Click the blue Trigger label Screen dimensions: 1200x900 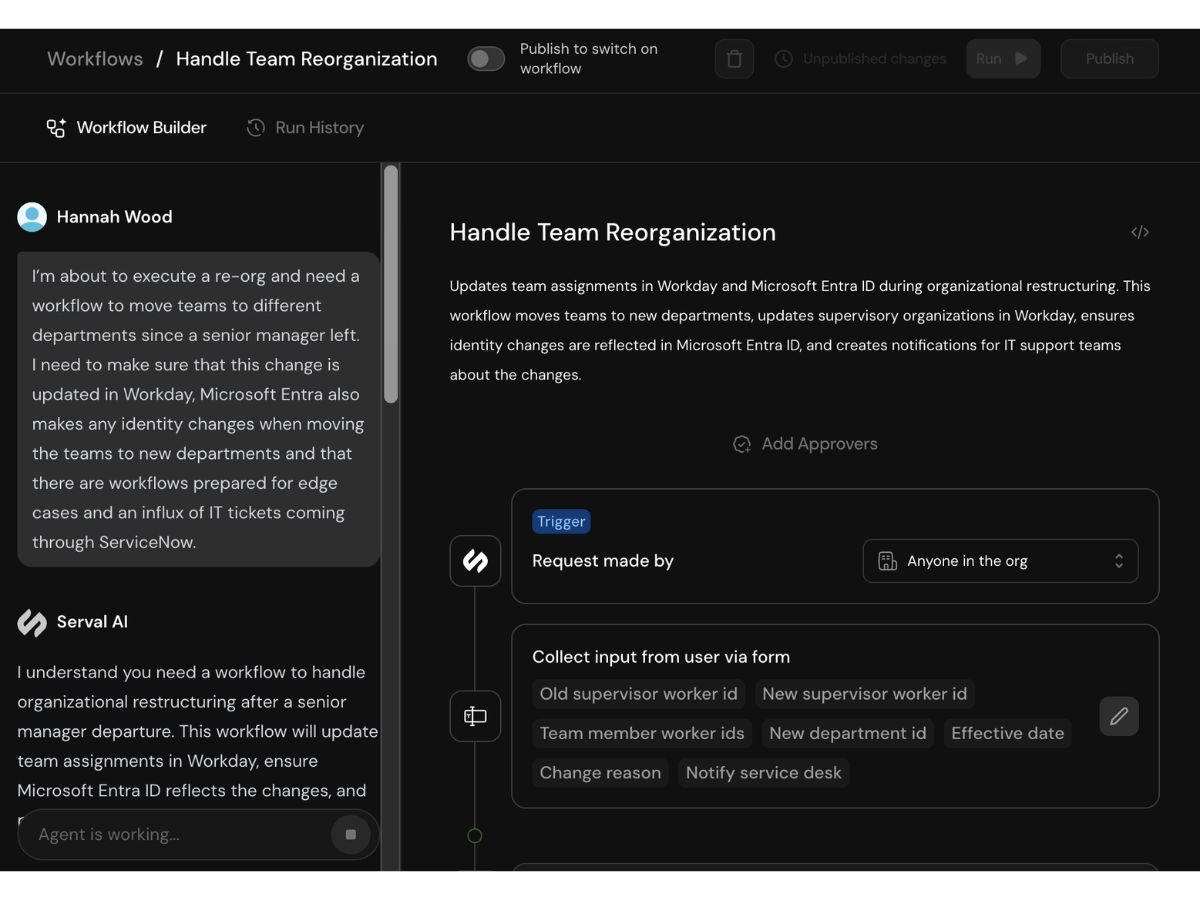pos(561,522)
